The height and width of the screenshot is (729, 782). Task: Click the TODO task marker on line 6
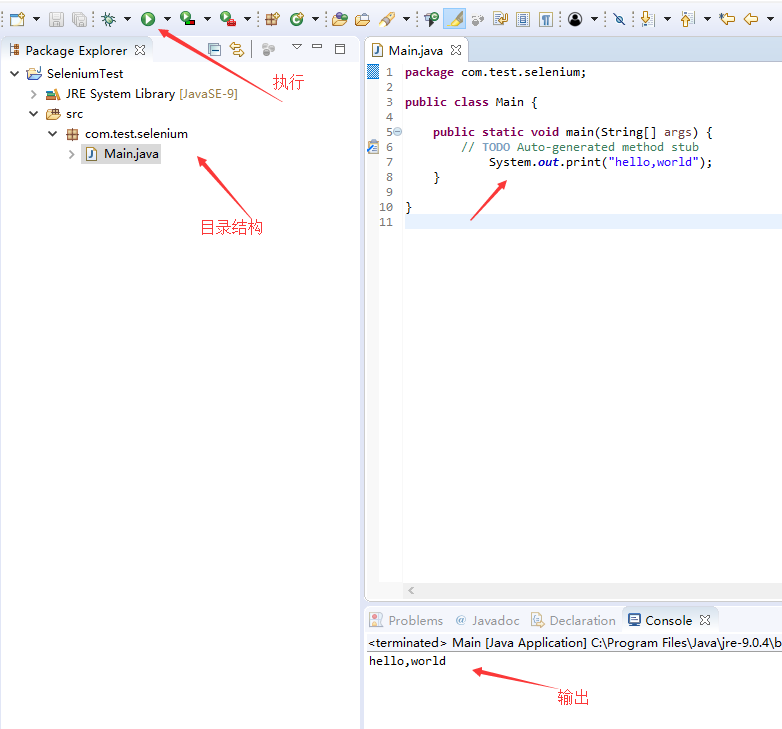373,147
